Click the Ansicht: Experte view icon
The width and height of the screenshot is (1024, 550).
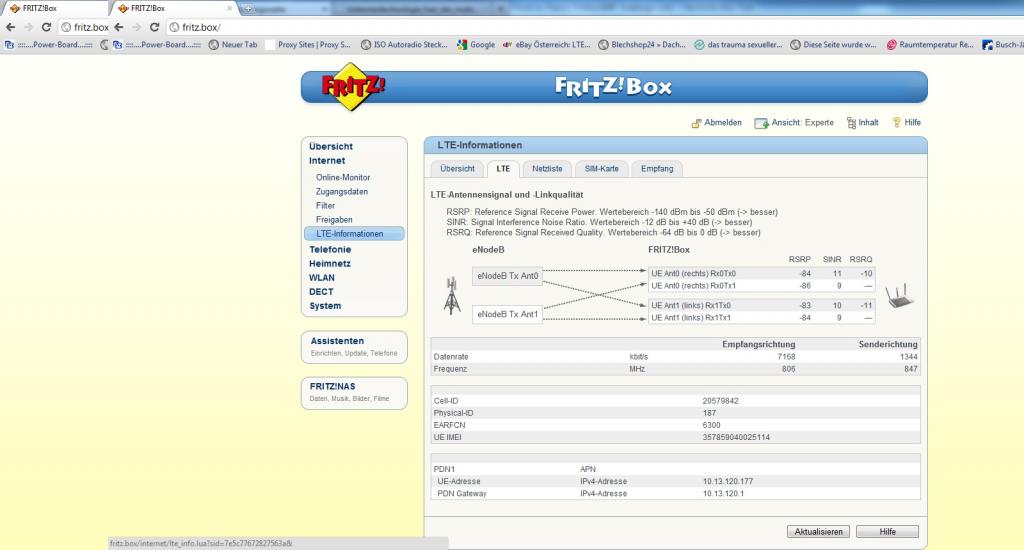point(761,123)
